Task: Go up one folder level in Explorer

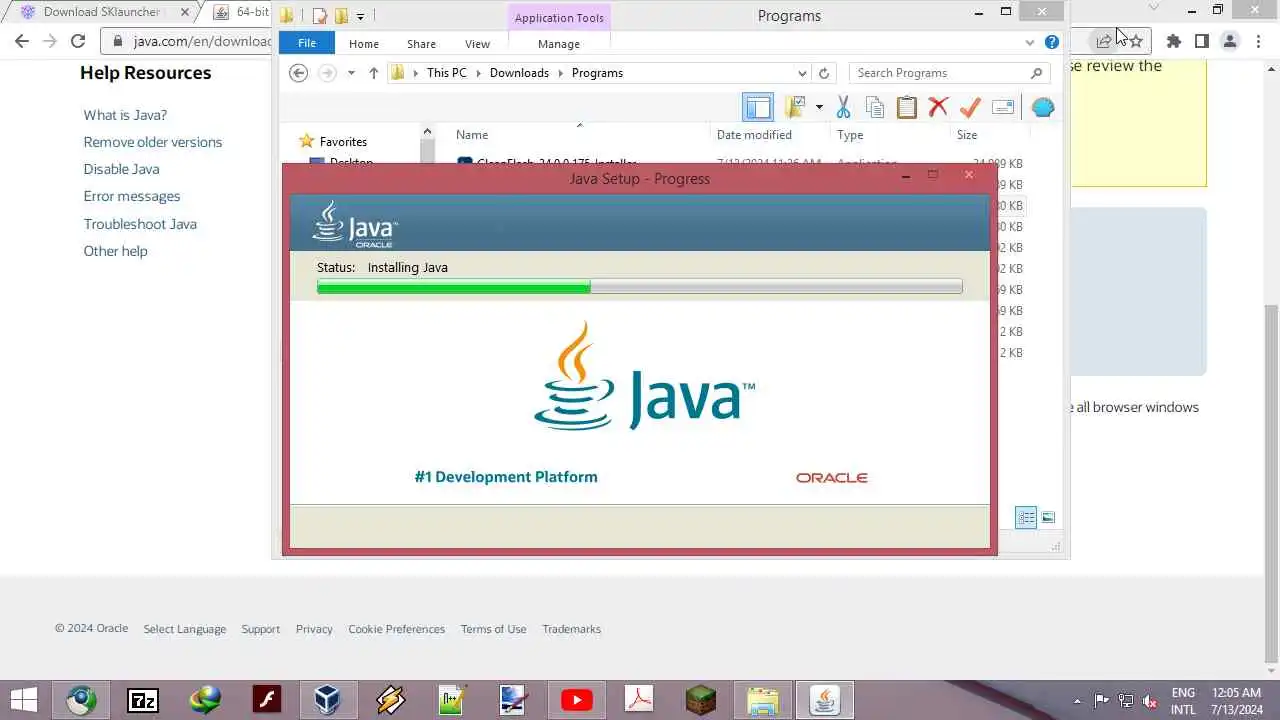Action: coord(374,73)
